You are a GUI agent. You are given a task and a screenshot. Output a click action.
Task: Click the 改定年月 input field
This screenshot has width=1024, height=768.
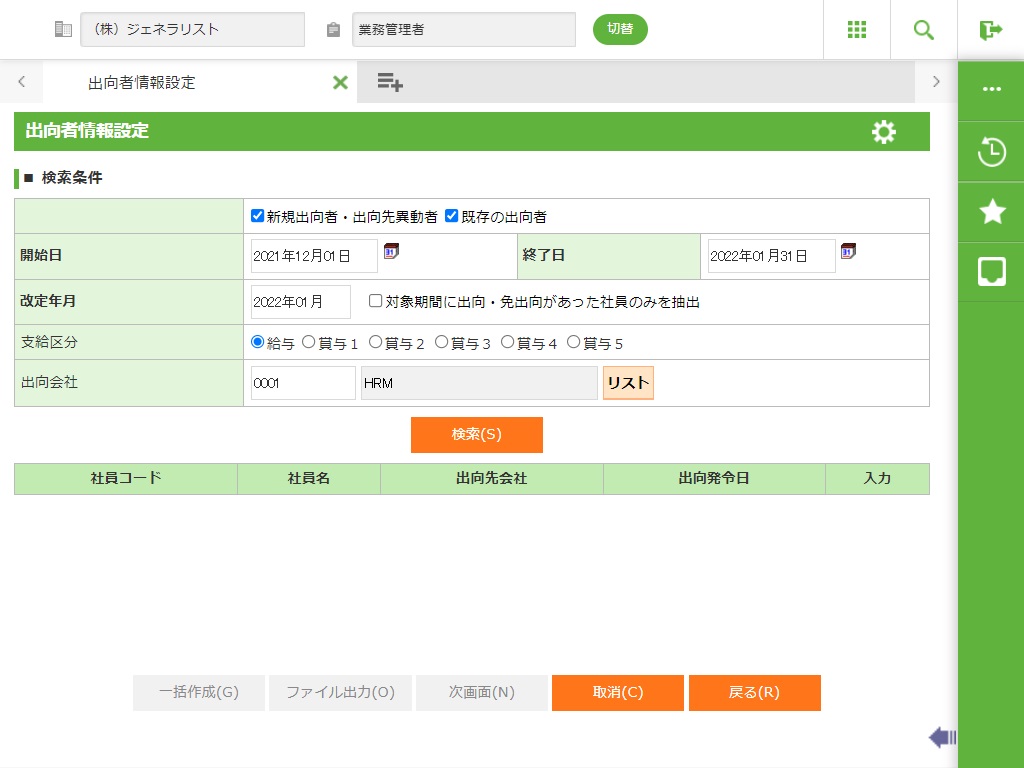click(x=300, y=302)
